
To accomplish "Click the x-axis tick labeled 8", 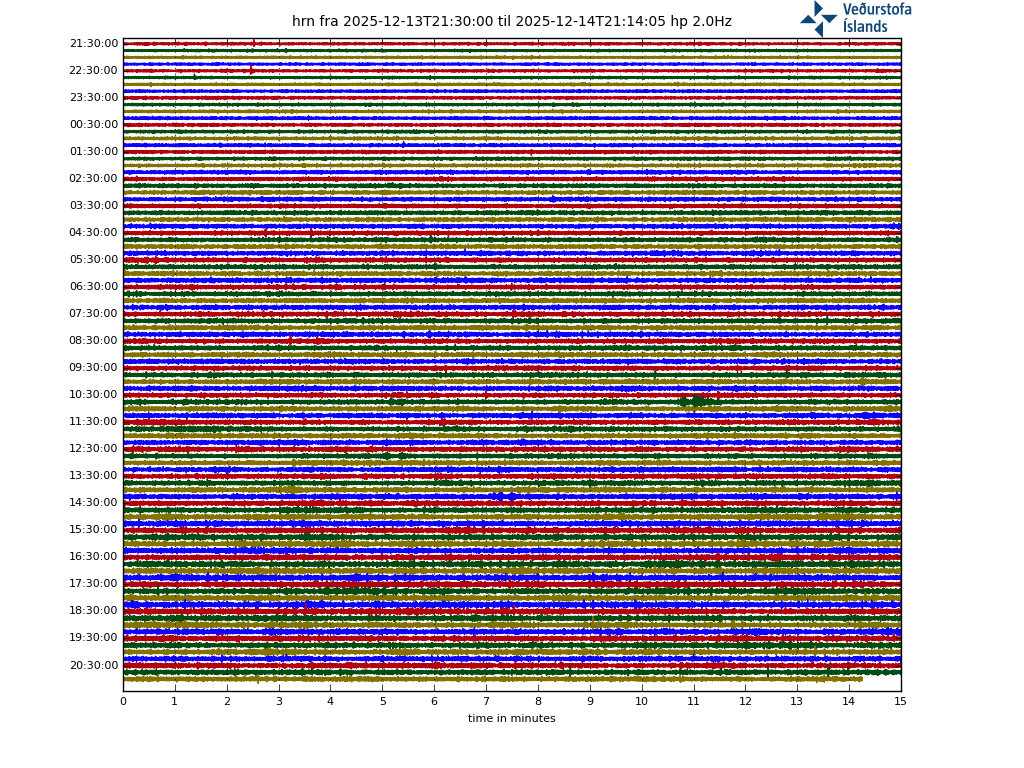I will click(x=538, y=701).
